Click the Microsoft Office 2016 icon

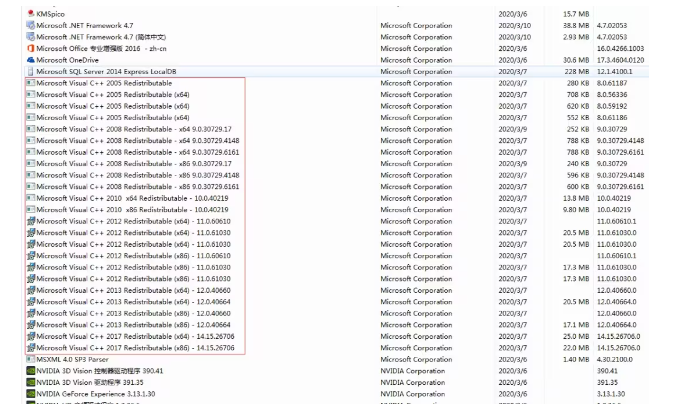pos(29,48)
